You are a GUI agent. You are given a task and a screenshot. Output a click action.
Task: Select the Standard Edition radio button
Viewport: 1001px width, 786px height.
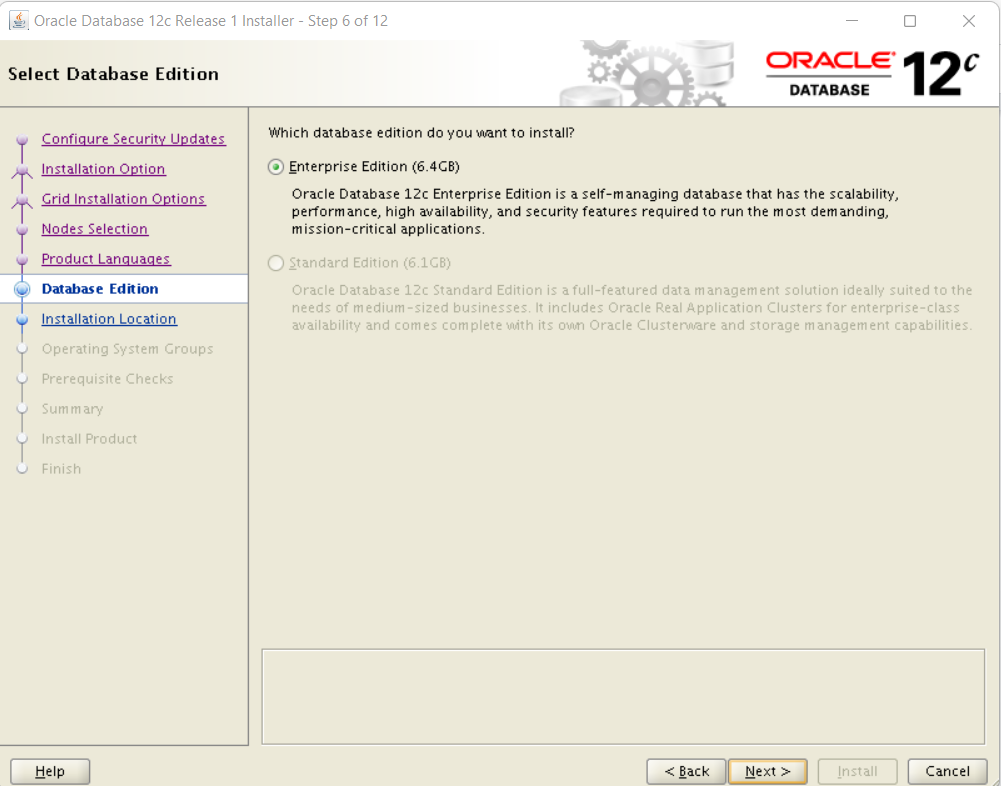pos(276,263)
